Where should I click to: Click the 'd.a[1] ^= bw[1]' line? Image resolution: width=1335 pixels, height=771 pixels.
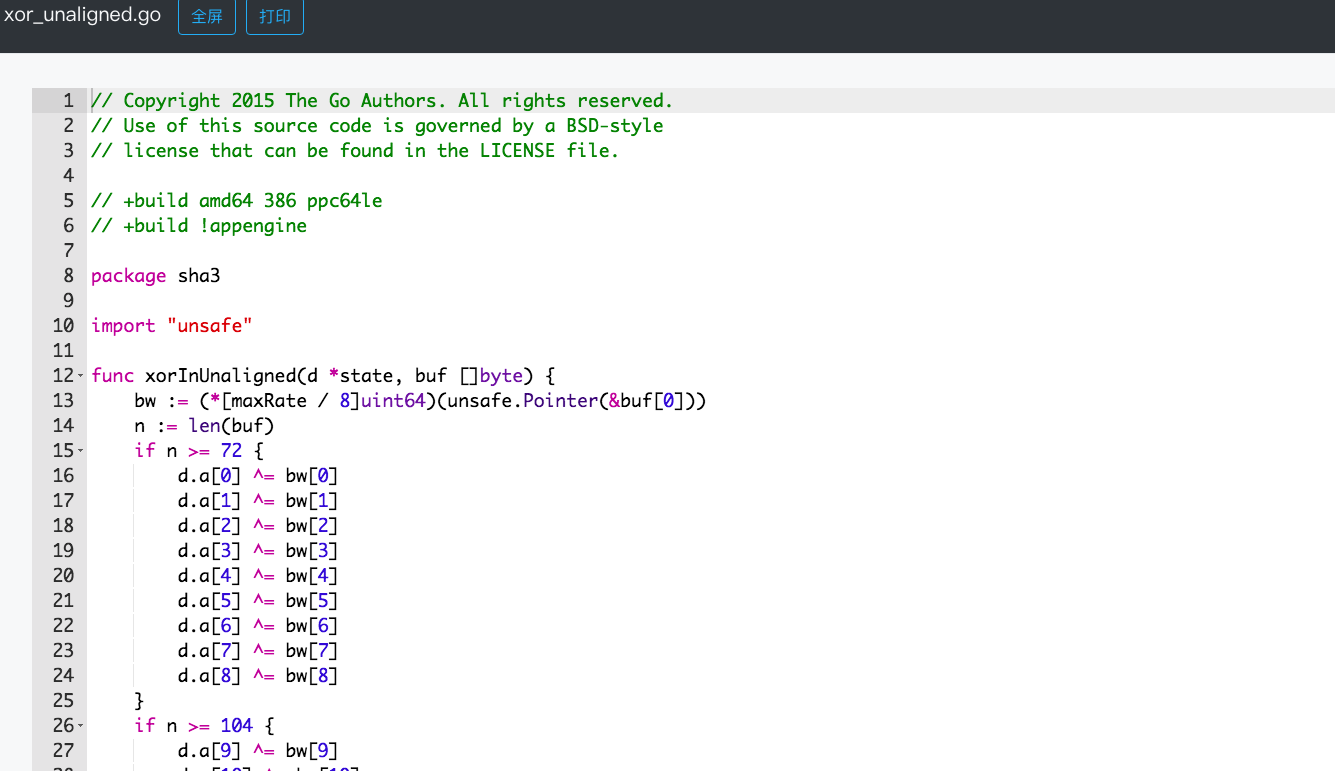click(258, 501)
